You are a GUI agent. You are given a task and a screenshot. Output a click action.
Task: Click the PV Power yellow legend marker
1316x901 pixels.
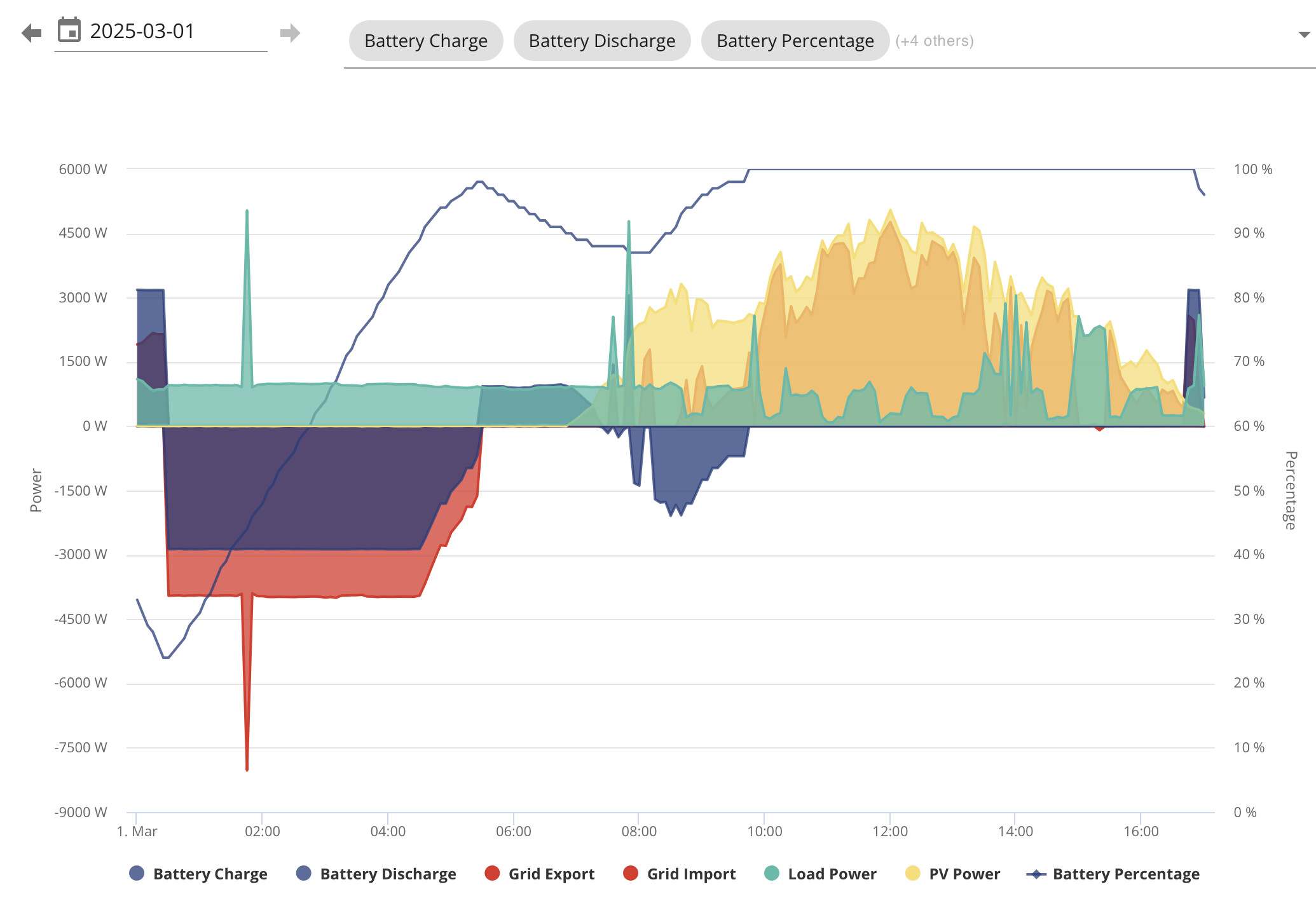tap(913, 873)
